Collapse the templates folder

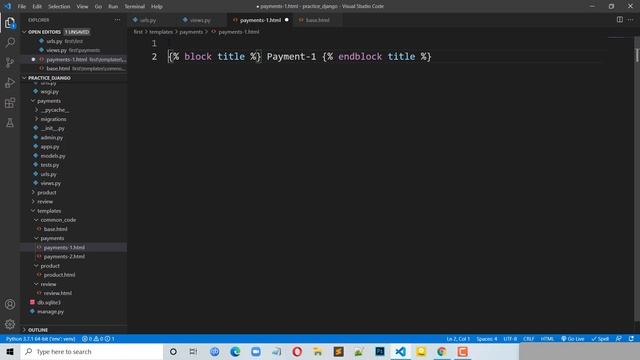[49, 211]
